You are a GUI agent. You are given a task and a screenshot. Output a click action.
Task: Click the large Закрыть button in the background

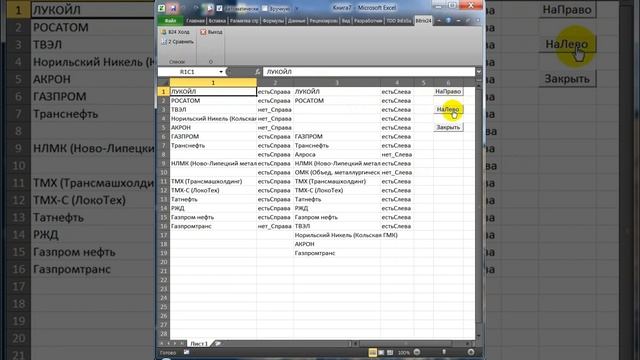pyautogui.click(x=567, y=78)
